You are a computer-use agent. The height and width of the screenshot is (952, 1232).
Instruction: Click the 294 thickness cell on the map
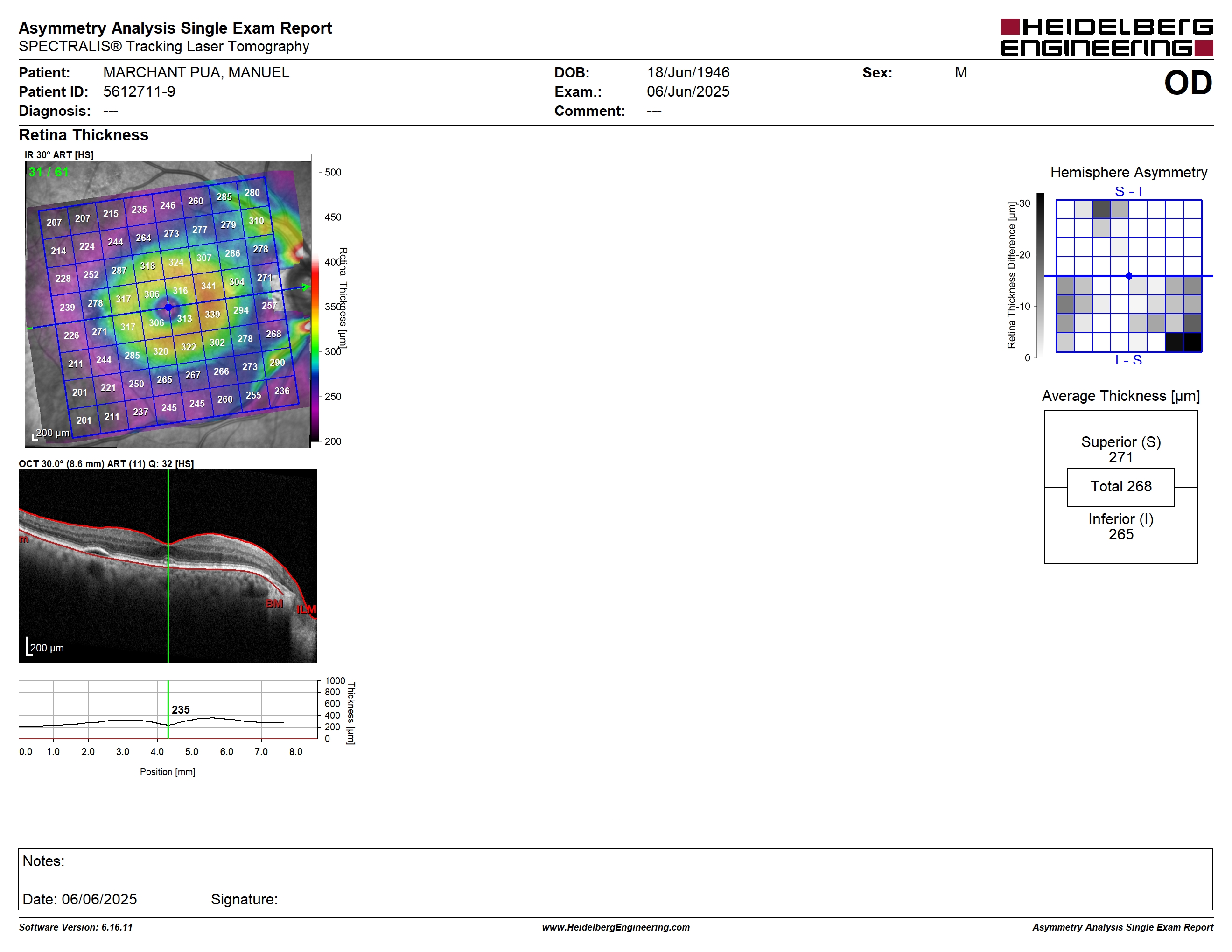(x=241, y=310)
